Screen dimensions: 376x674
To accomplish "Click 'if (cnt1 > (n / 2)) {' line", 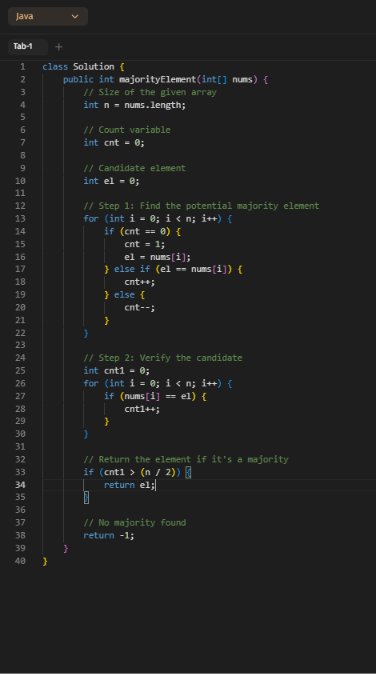I will 137,472.
